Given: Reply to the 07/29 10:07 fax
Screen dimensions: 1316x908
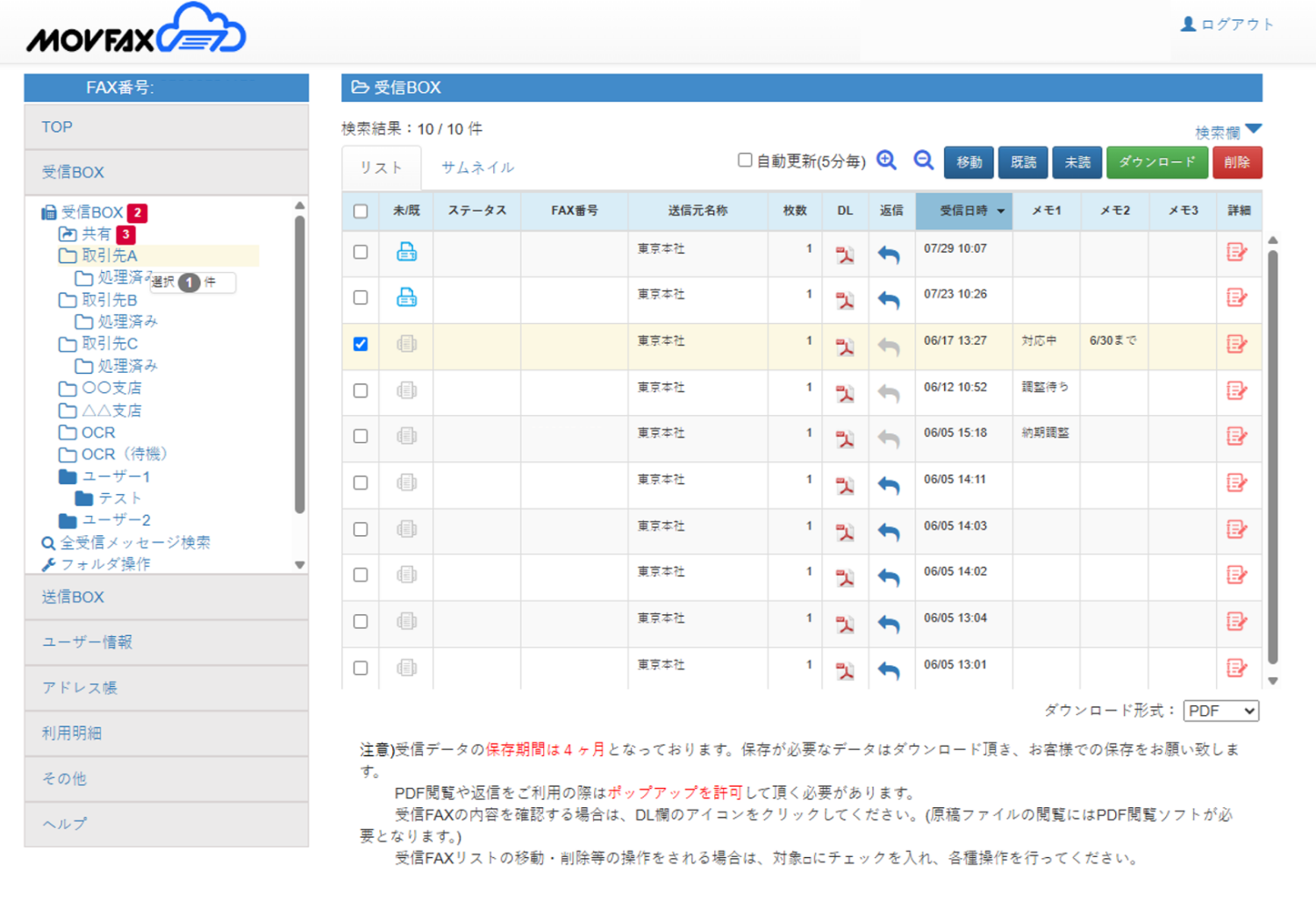Looking at the screenshot, I should (889, 254).
